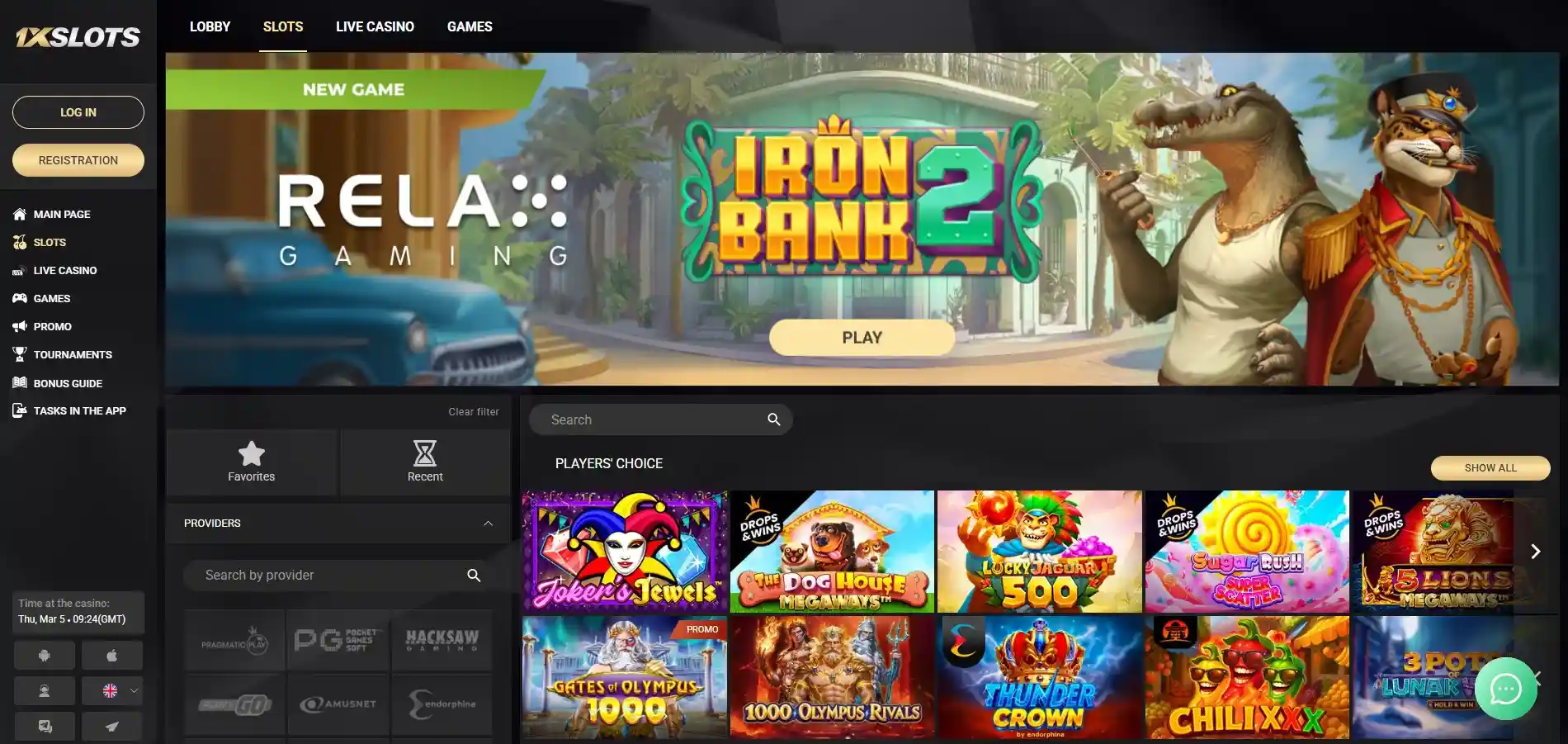Collapse the Providers section
Screen dimensions: 1568x744
click(x=488, y=524)
